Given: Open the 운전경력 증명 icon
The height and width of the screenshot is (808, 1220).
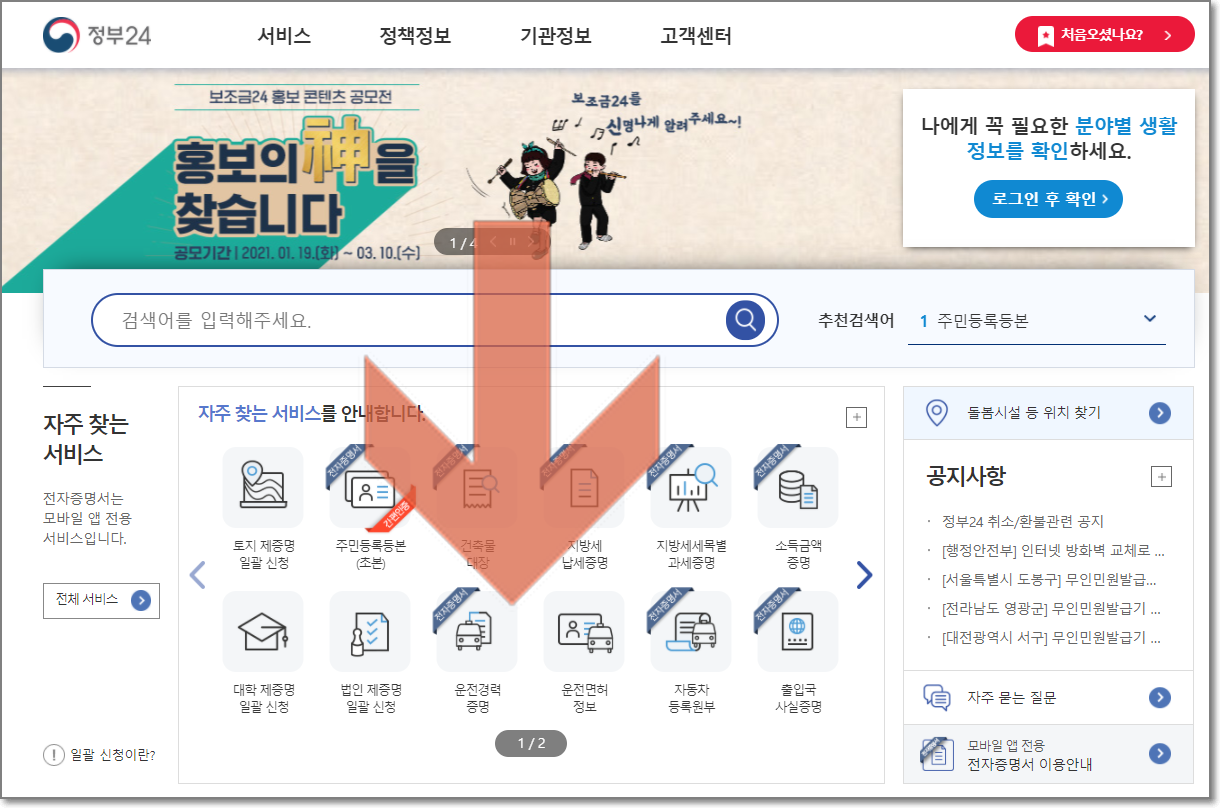Looking at the screenshot, I should pos(477,631).
